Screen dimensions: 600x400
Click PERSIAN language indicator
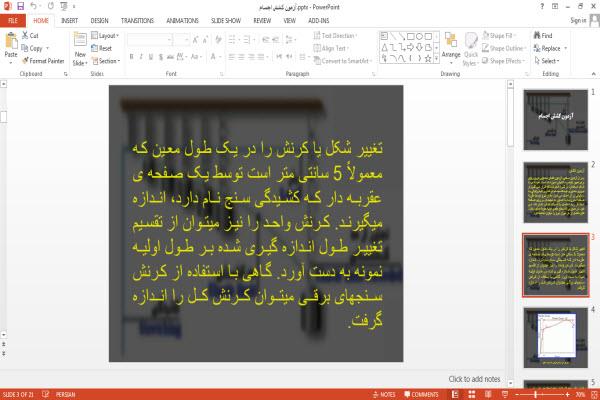(65, 394)
